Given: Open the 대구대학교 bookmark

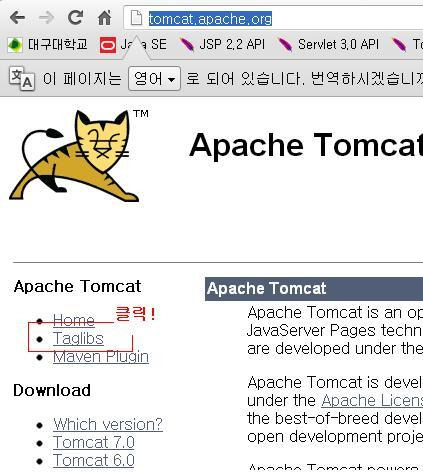Looking at the screenshot, I should point(48,44).
